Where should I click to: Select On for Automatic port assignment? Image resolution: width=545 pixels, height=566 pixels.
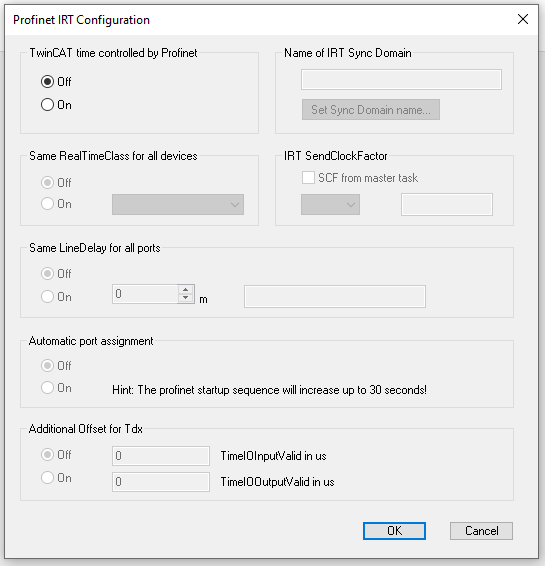56,388
